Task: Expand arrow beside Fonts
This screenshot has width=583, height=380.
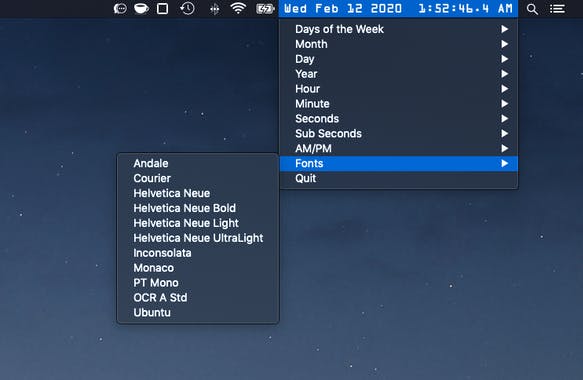Action: [x=505, y=163]
